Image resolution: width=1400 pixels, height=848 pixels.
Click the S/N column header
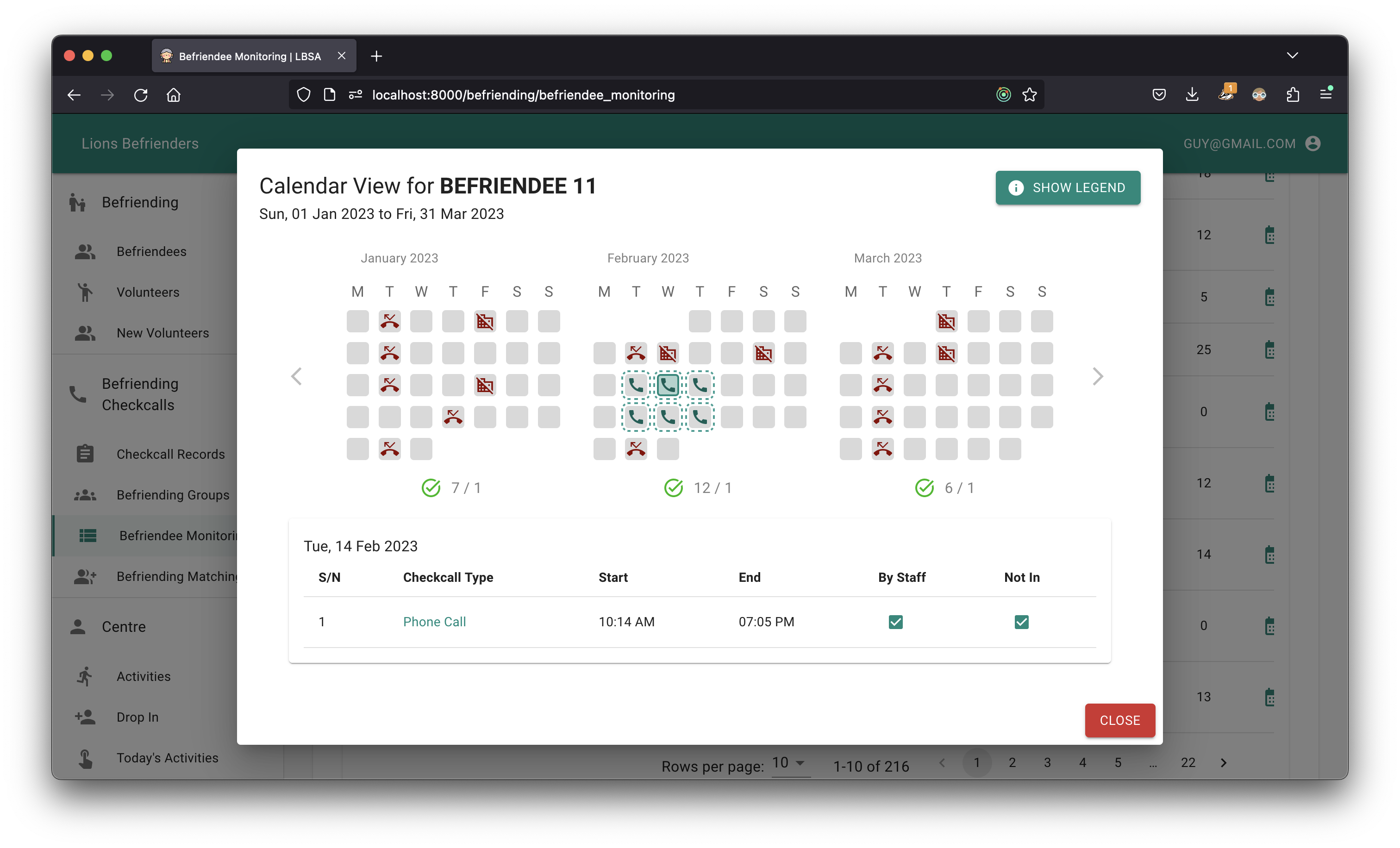pos(330,577)
